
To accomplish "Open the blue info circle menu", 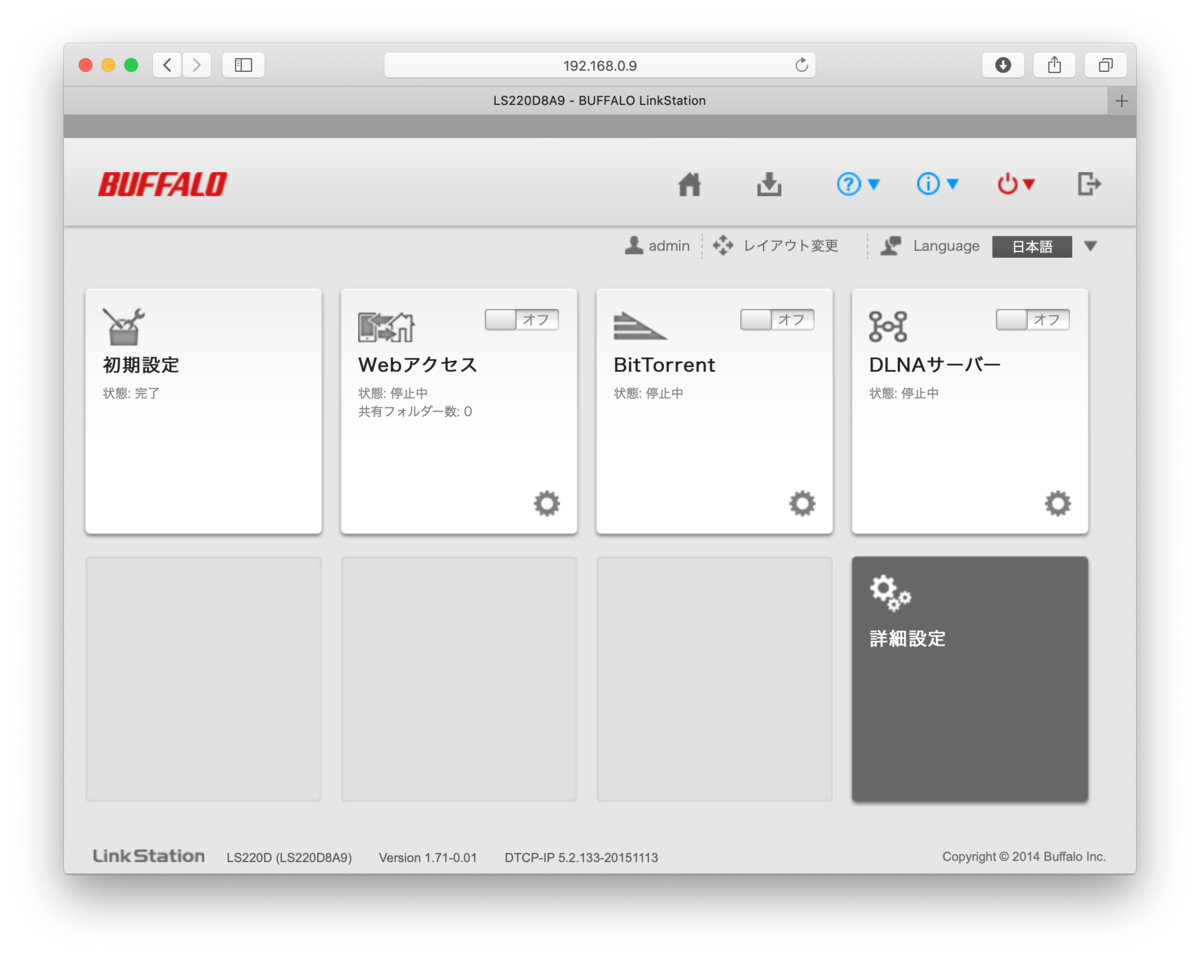I will click(x=938, y=184).
